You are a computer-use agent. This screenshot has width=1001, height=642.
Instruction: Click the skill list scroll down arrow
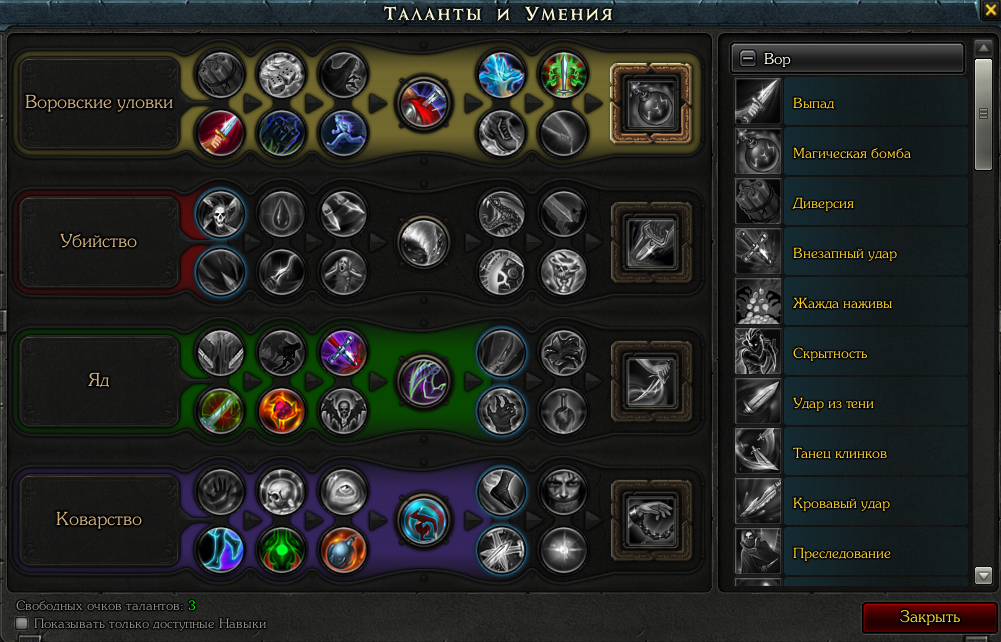pyautogui.click(x=983, y=575)
